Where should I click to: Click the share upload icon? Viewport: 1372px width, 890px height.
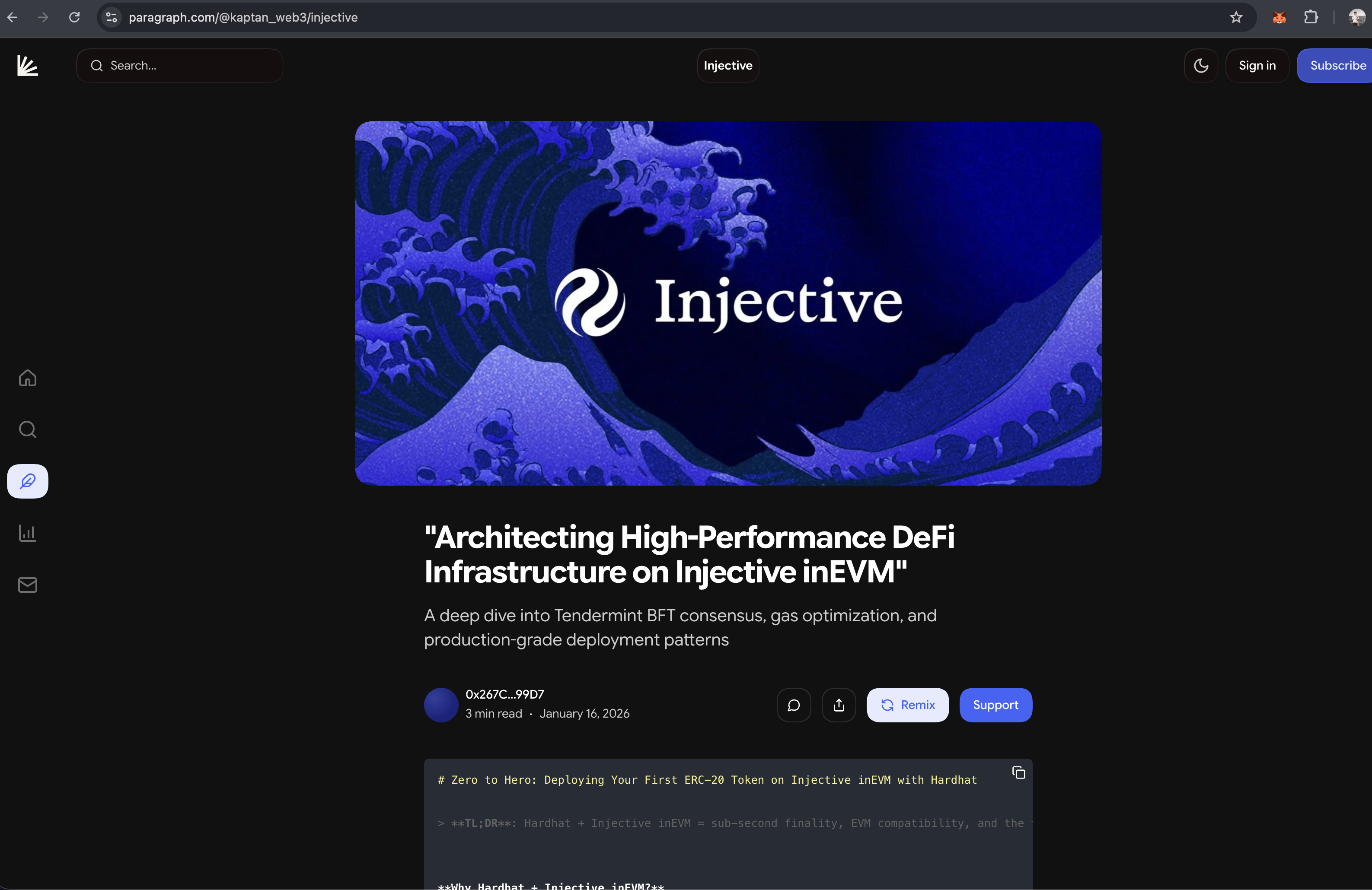[x=838, y=705]
